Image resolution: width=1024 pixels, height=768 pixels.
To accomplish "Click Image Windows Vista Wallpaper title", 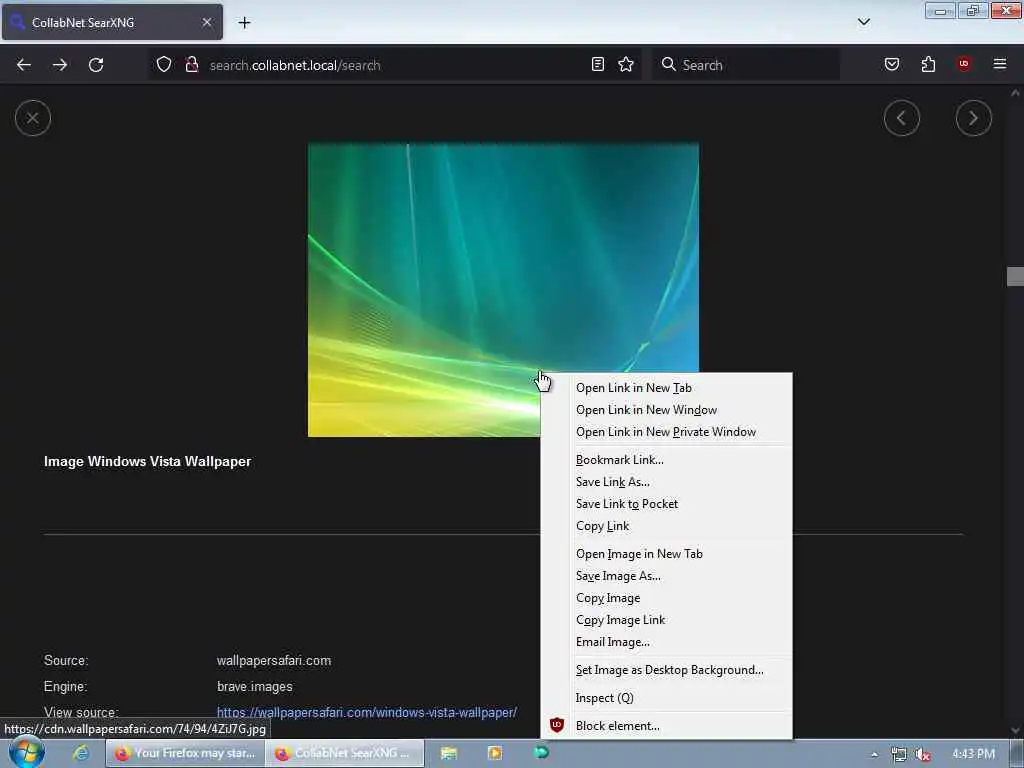I will coord(147,462).
